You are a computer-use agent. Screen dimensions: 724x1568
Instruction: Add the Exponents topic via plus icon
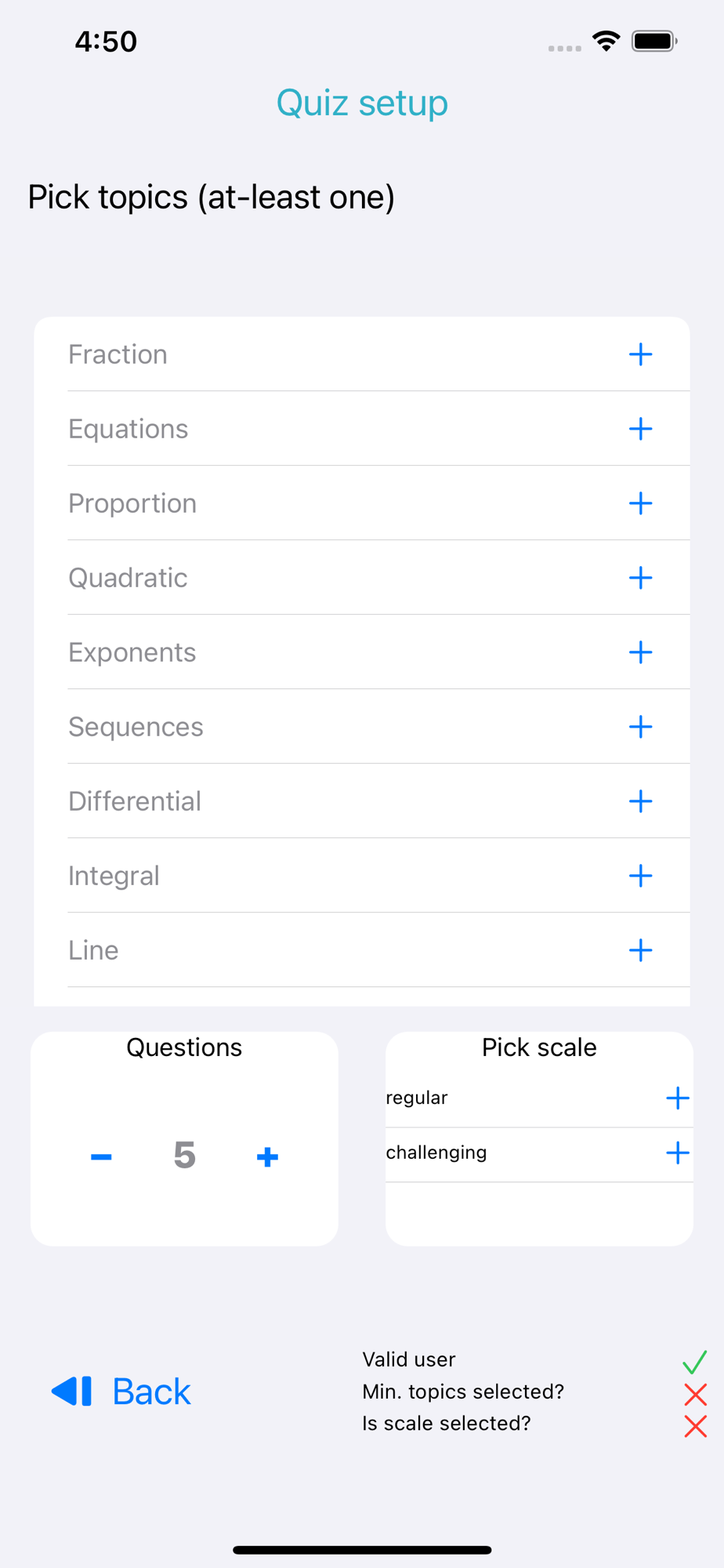click(640, 652)
